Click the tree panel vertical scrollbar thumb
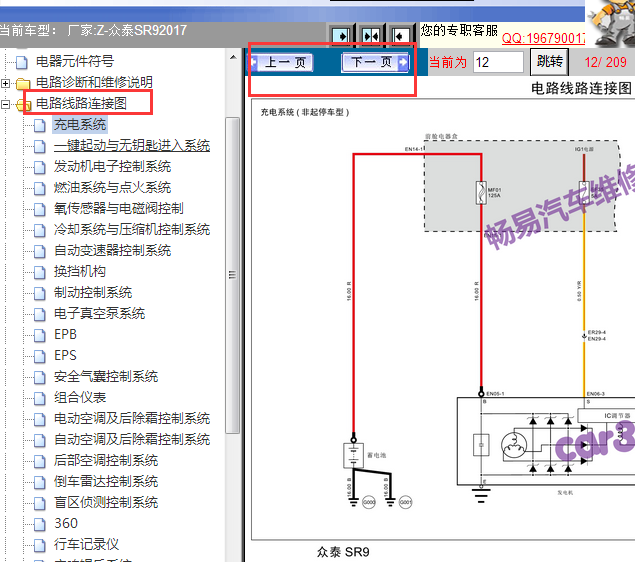The image size is (635, 562). tap(232, 275)
